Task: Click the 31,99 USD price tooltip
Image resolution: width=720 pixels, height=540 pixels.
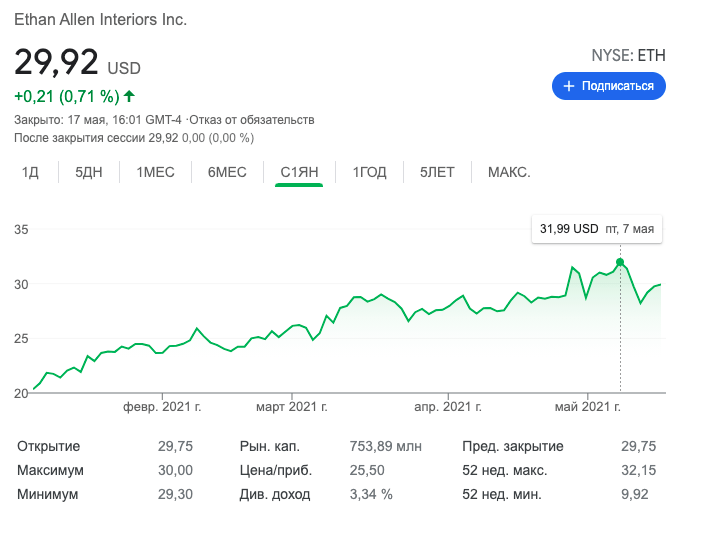Action: pyautogui.click(x=597, y=229)
